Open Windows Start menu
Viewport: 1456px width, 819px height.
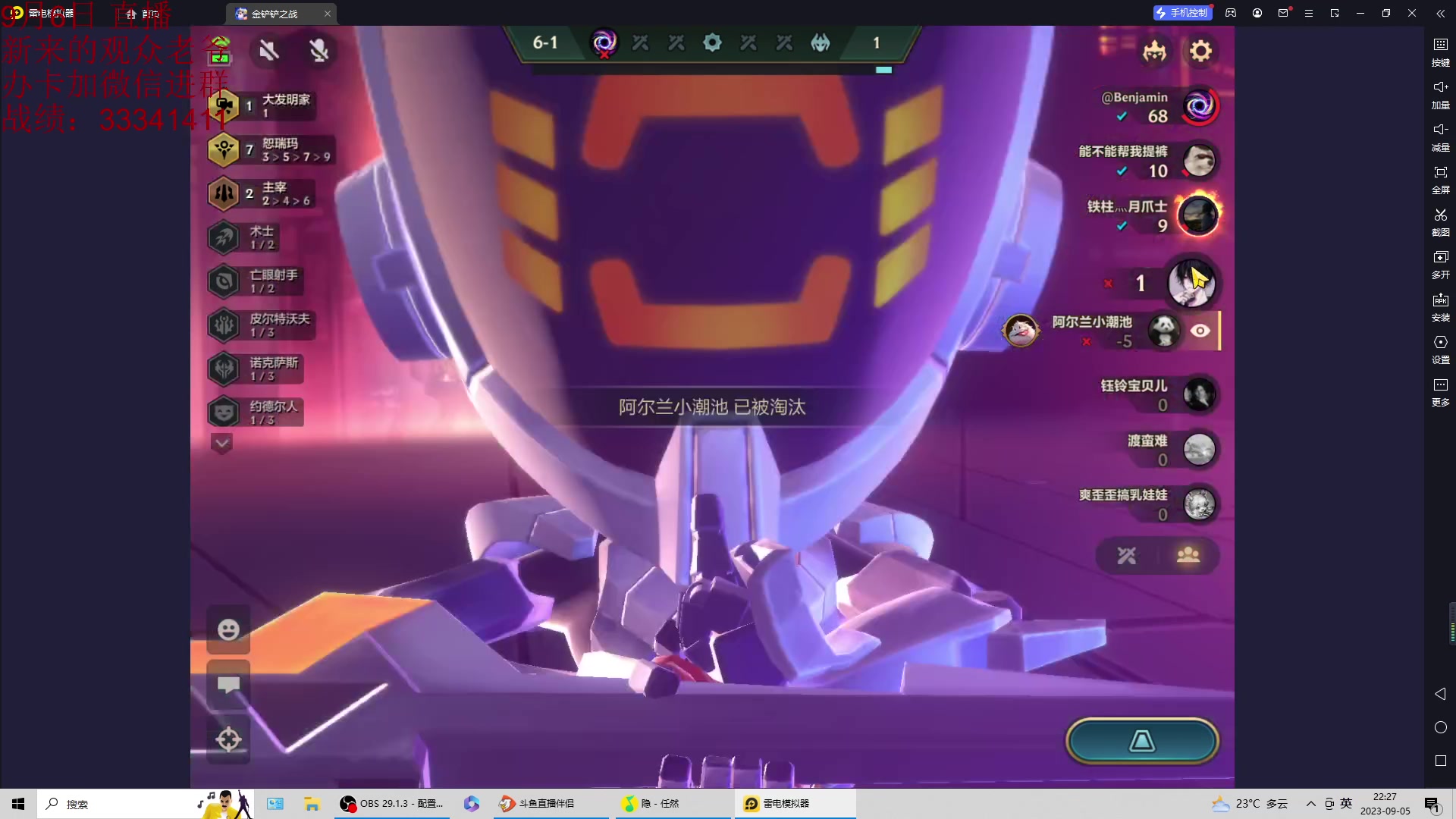(x=18, y=804)
